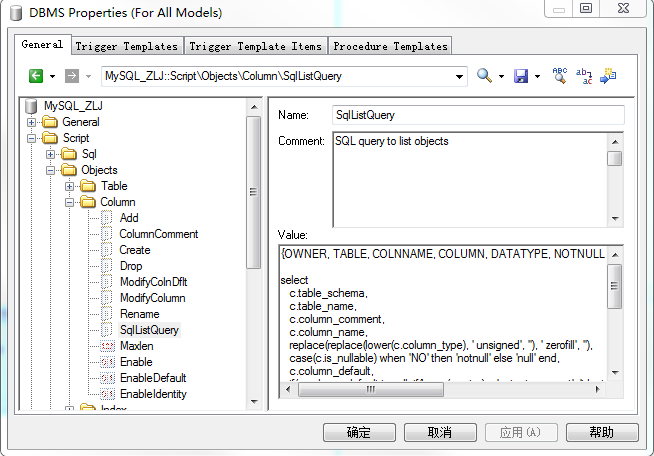Click the red icon beside EnableIdentity
Viewport: 654px width, 456px height.
pyautogui.click(x=108, y=394)
